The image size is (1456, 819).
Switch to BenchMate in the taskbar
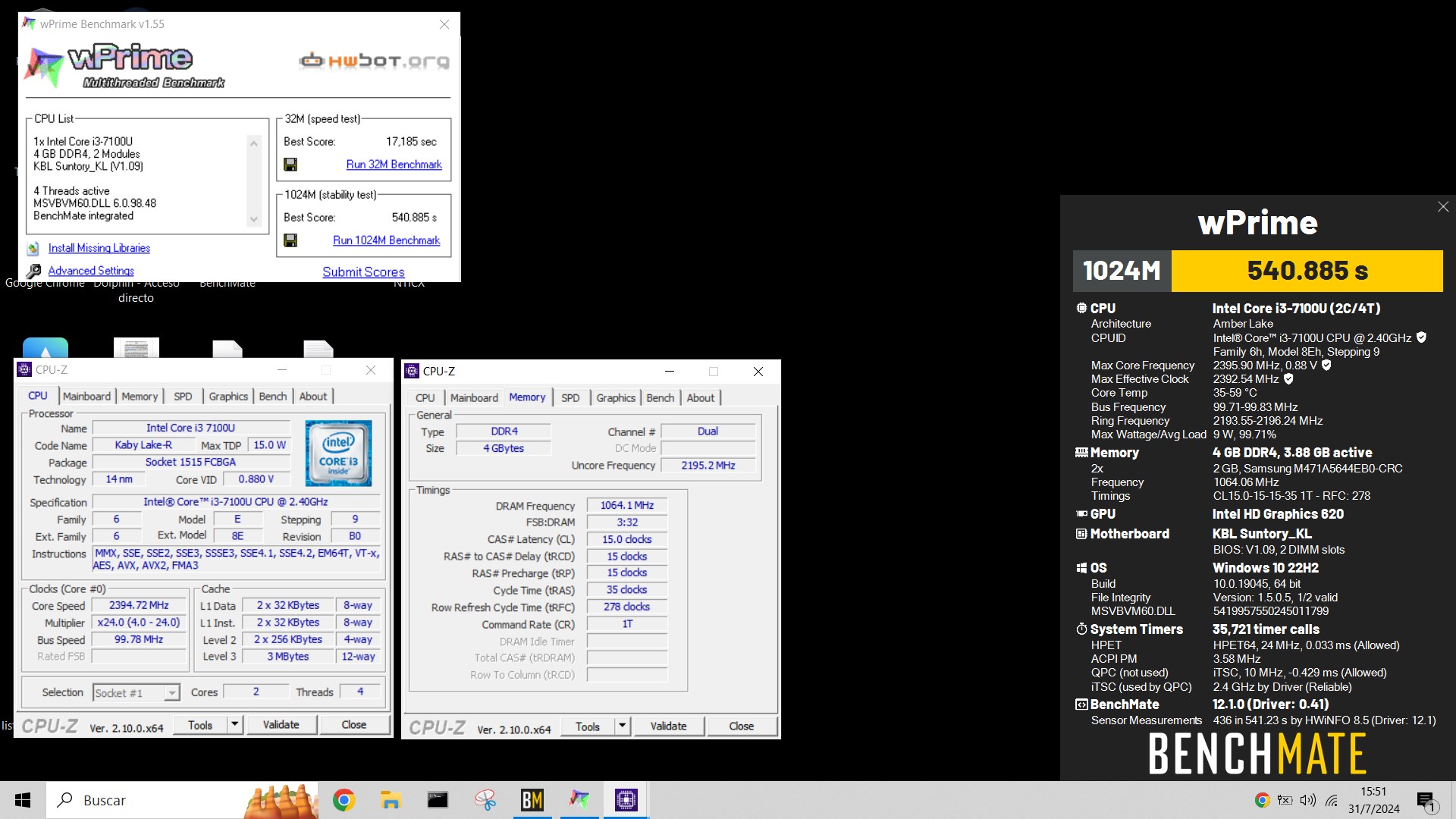pyautogui.click(x=532, y=800)
